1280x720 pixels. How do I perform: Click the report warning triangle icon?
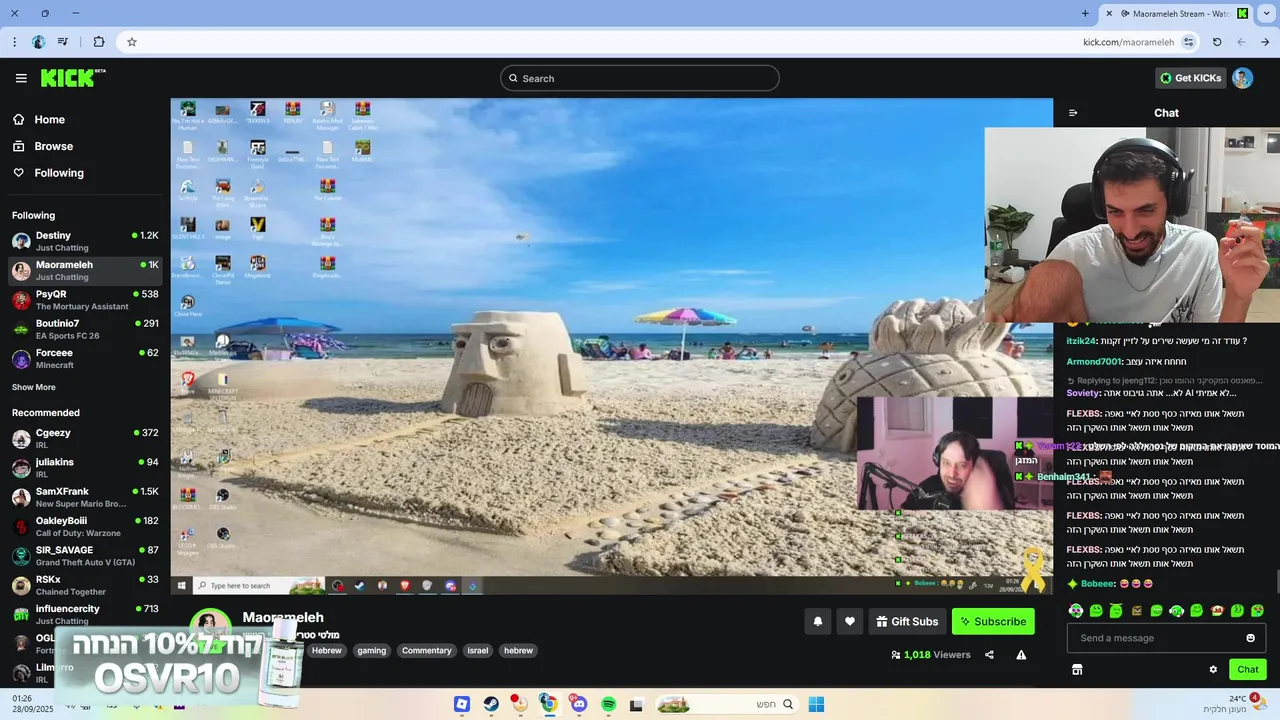click(1021, 655)
